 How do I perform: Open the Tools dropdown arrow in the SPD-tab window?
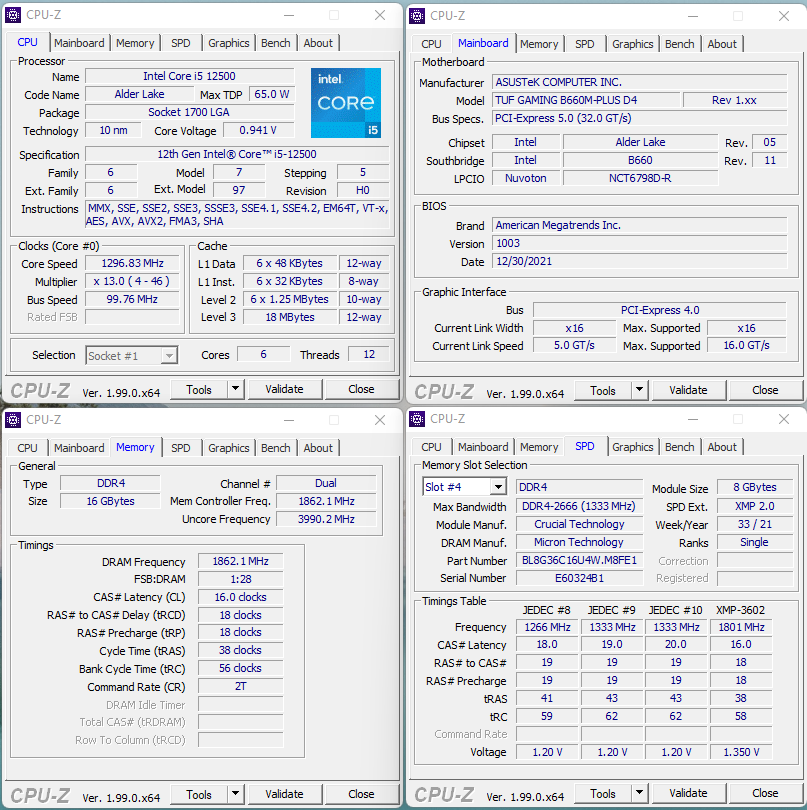pos(639,793)
